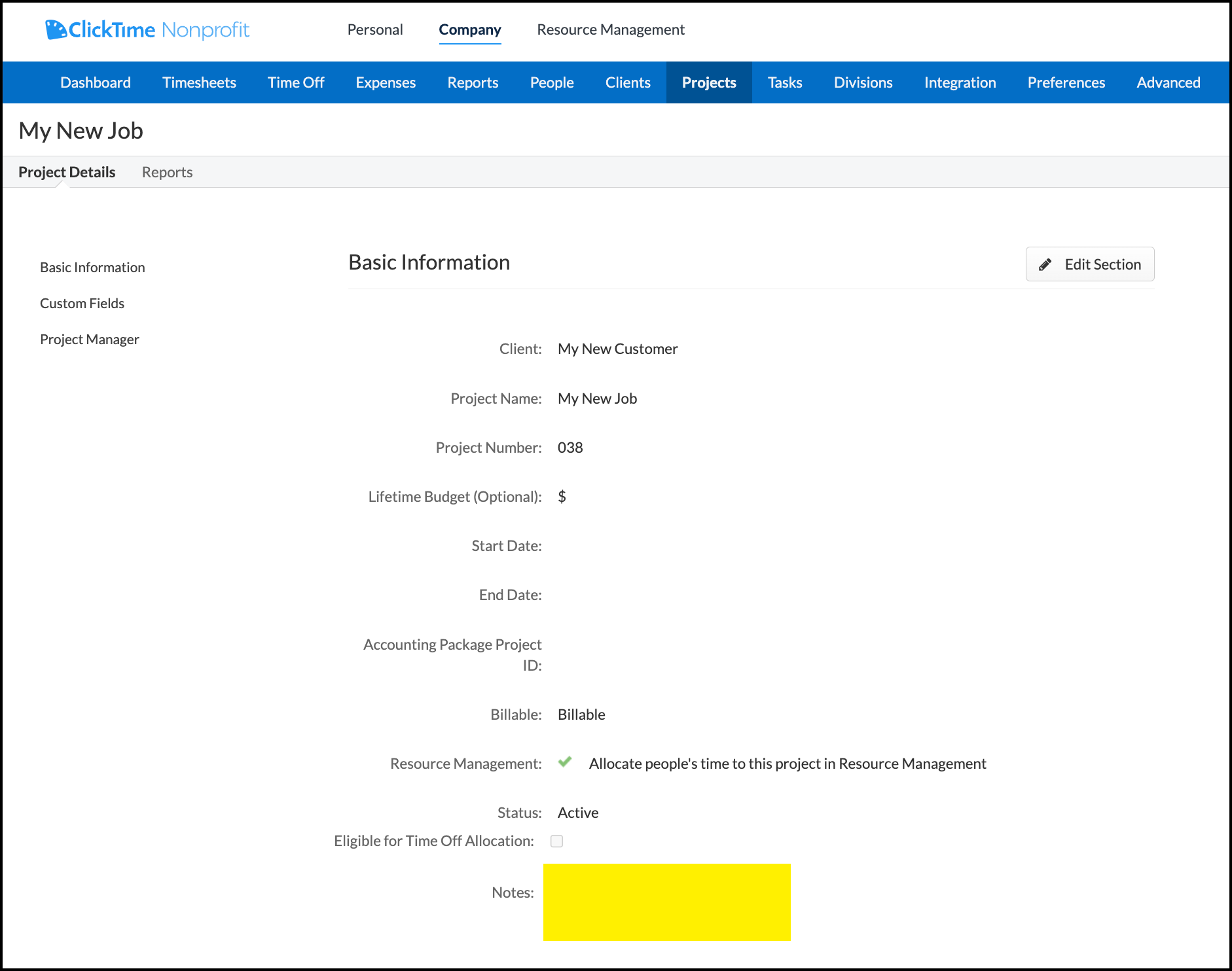Open the Timesheets tab
Screen dimensions: 1232x971
[x=199, y=82]
